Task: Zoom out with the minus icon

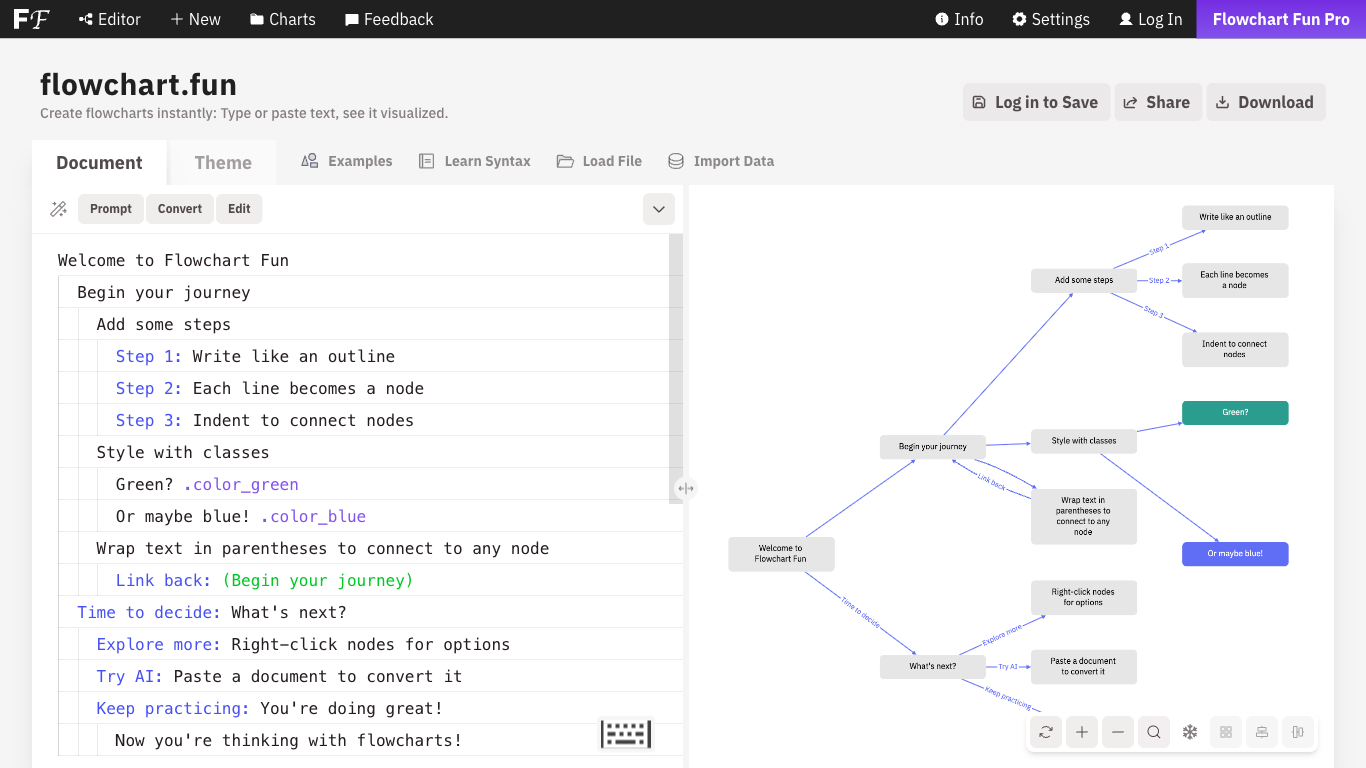Action: point(1118,732)
